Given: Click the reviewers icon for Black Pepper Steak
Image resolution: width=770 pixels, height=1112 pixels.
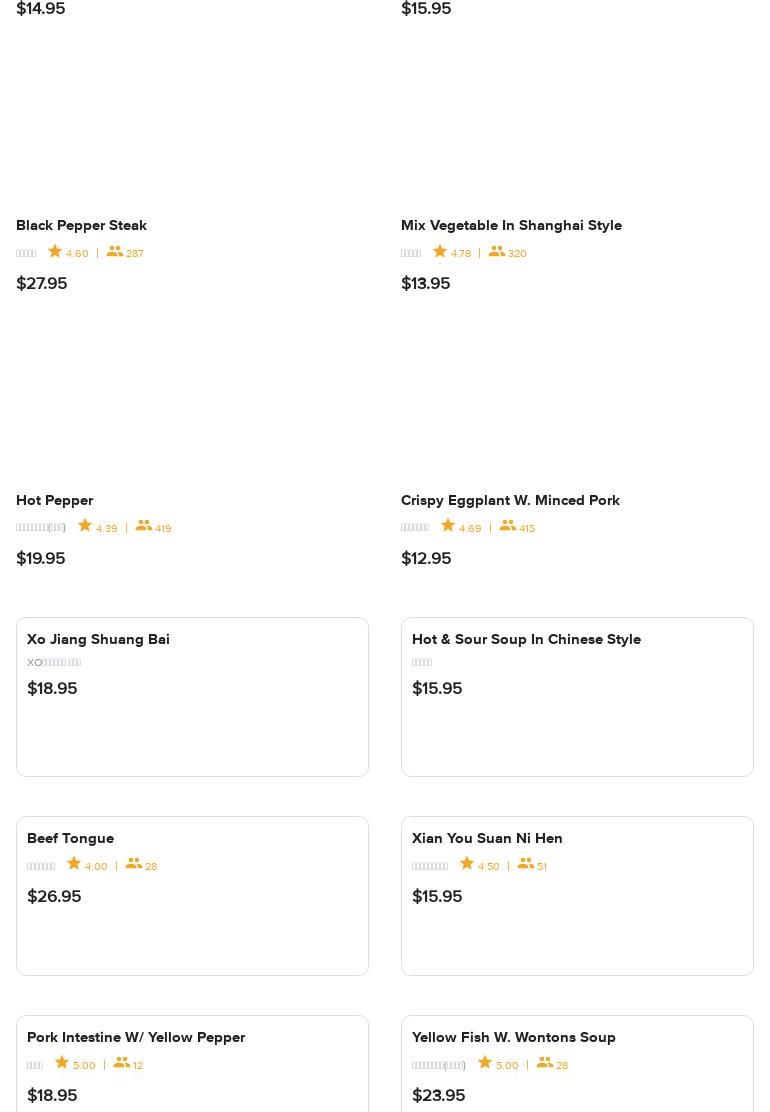Looking at the screenshot, I should click(x=115, y=252).
